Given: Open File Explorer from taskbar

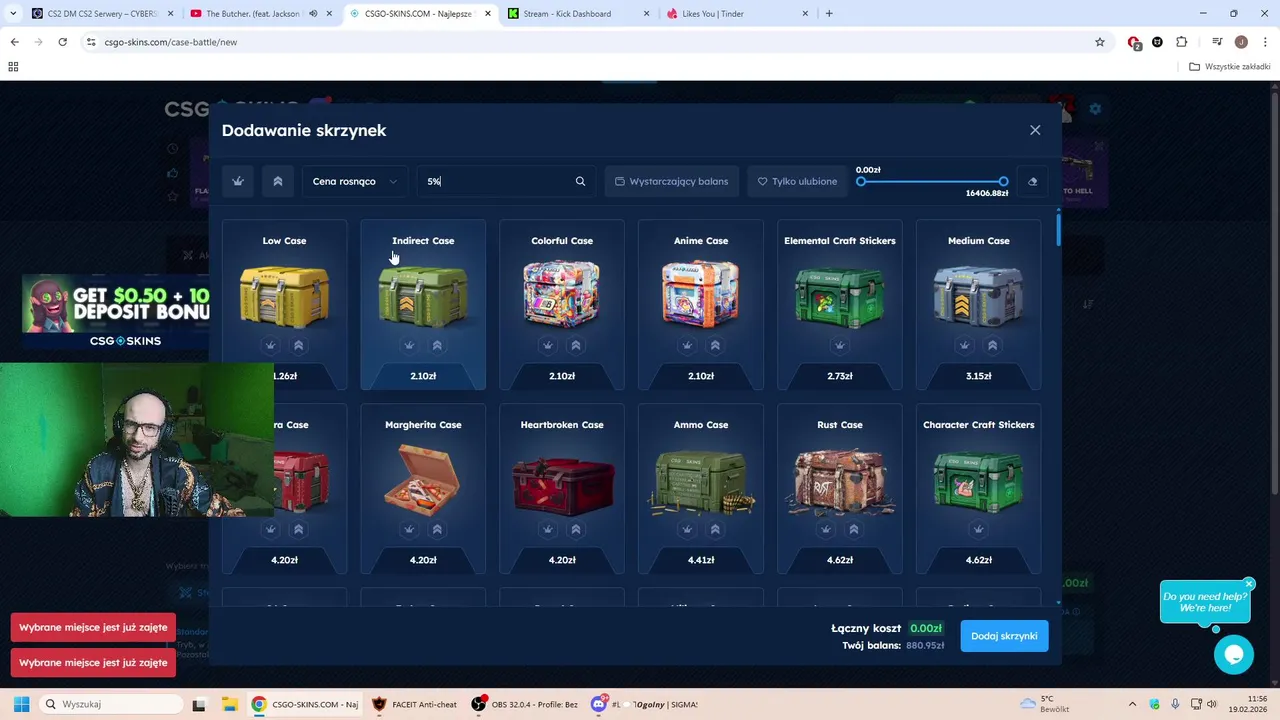Looking at the screenshot, I should coord(228,704).
